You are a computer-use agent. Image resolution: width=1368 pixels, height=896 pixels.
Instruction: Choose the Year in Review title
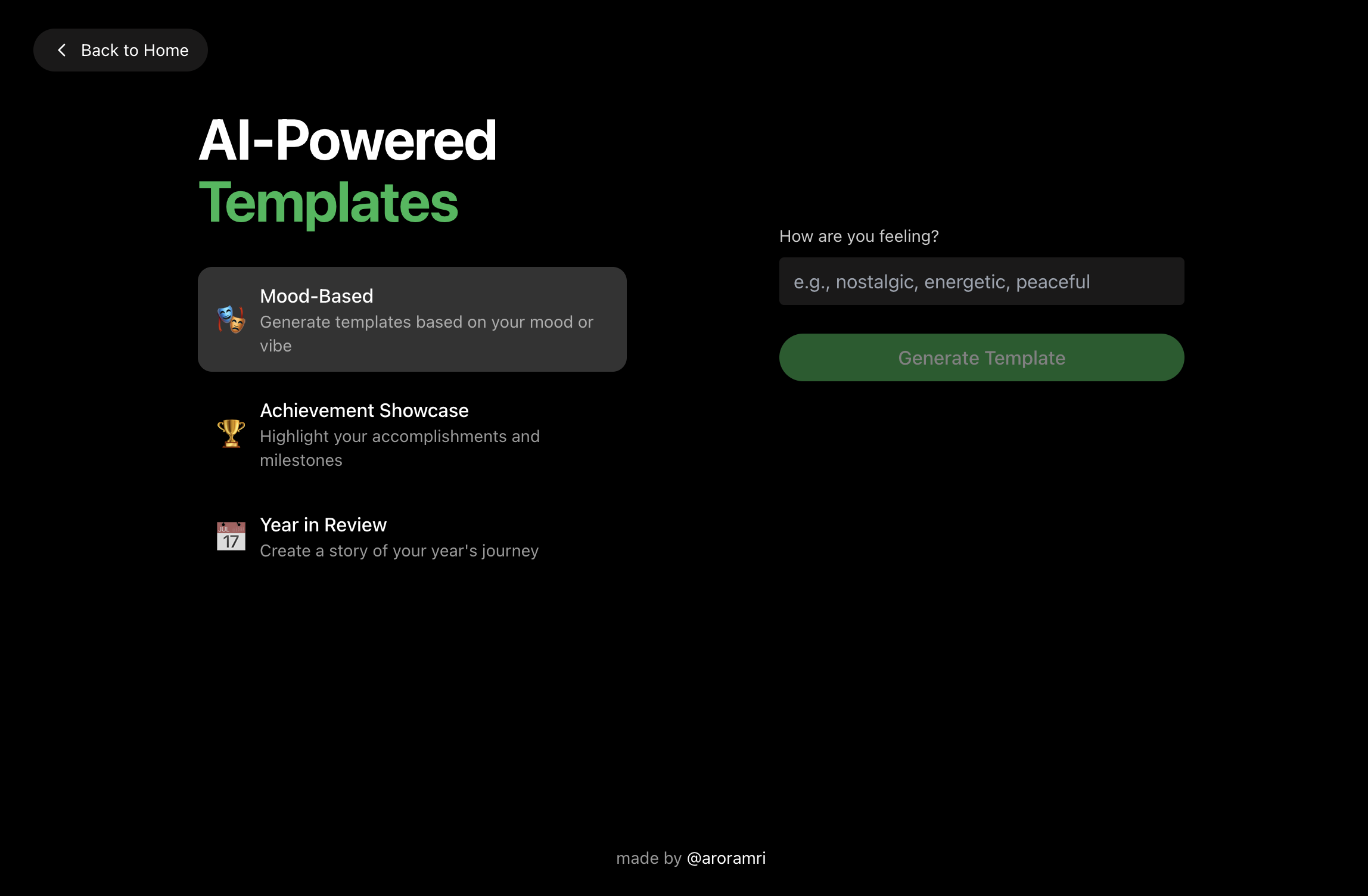pyautogui.click(x=323, y=525)
